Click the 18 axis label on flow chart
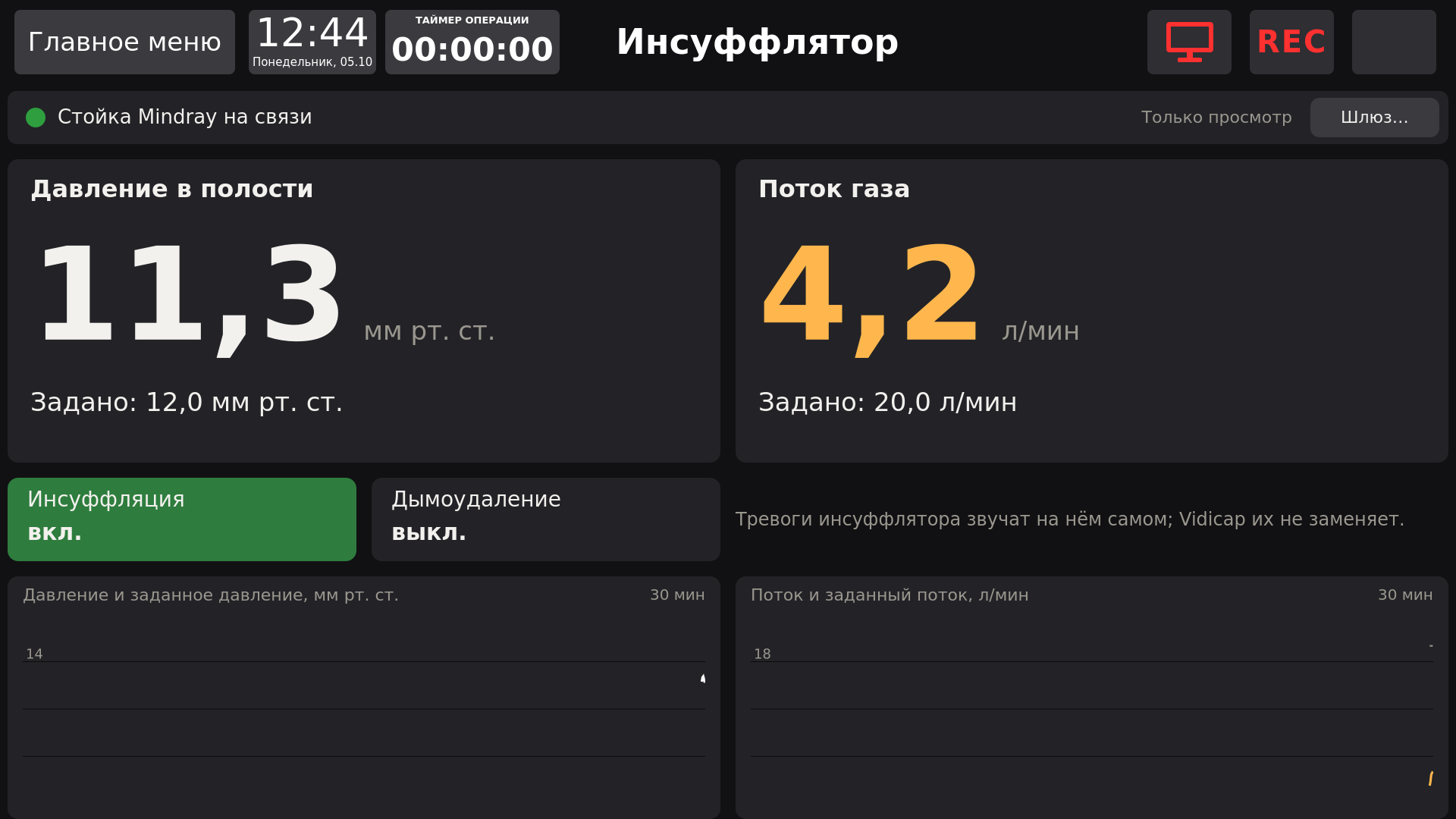Screen dimensions: 1456x819 pos(762,654)
